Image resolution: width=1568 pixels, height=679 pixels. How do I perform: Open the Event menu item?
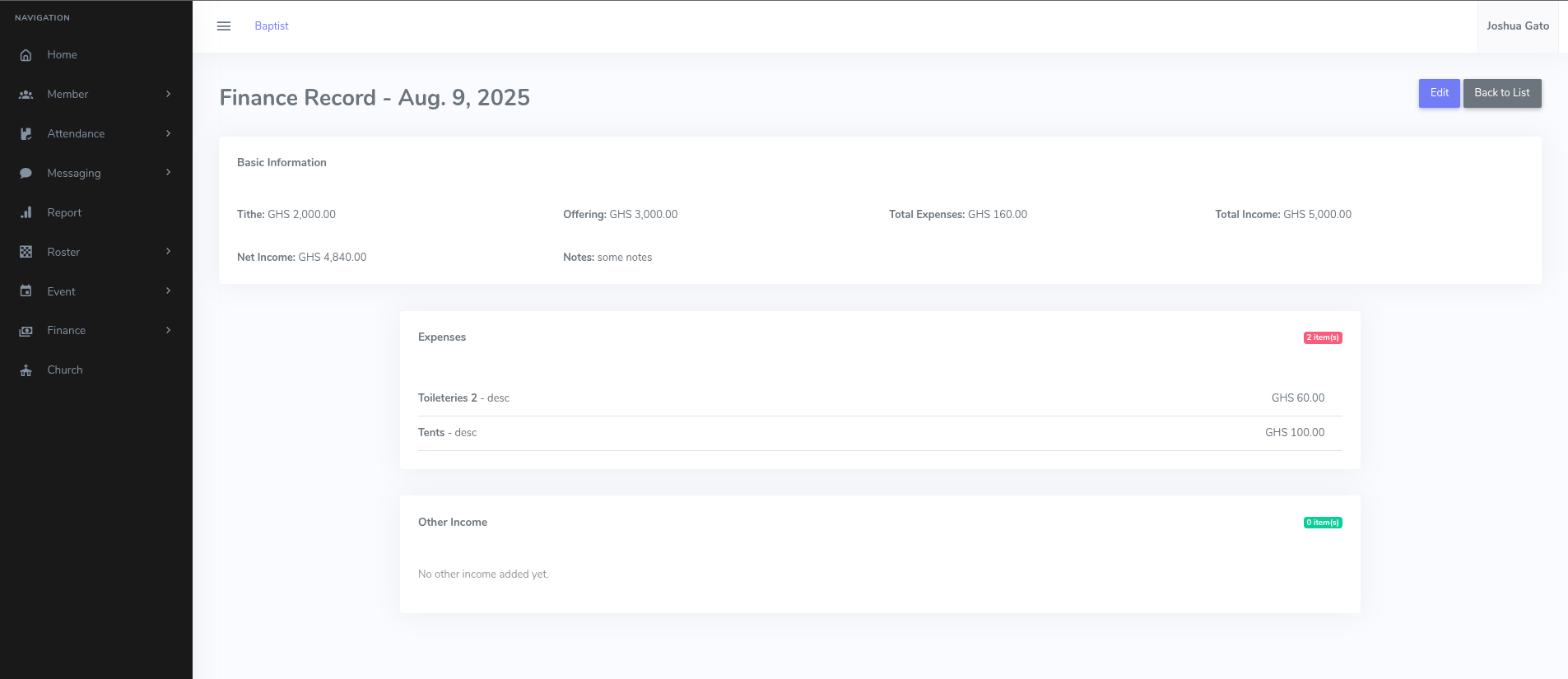tap(61, 291)
